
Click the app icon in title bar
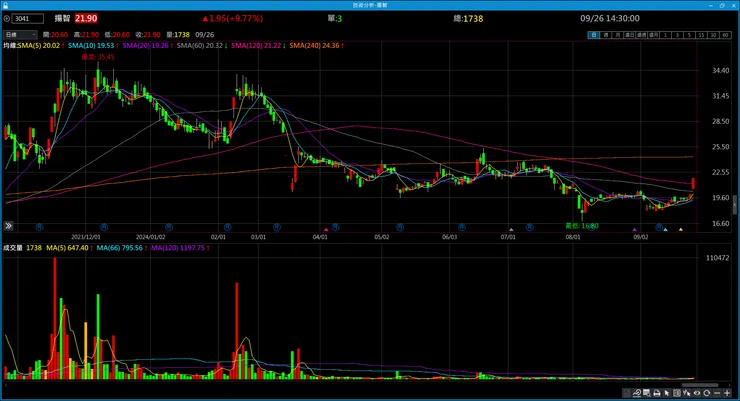[x=6, y=5]
